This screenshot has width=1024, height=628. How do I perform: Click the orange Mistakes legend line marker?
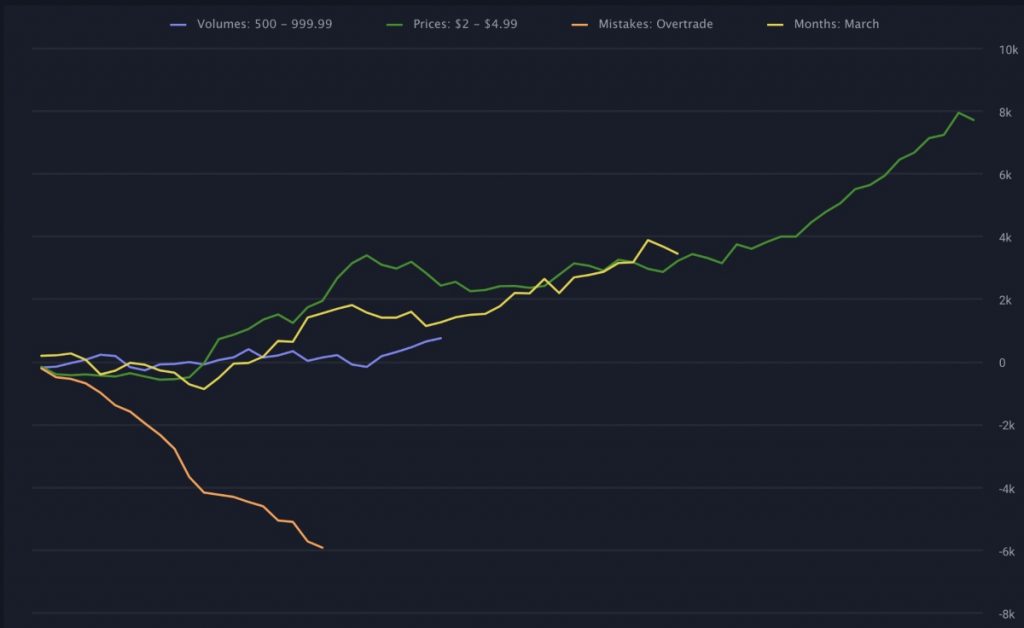tap(579, 25)
